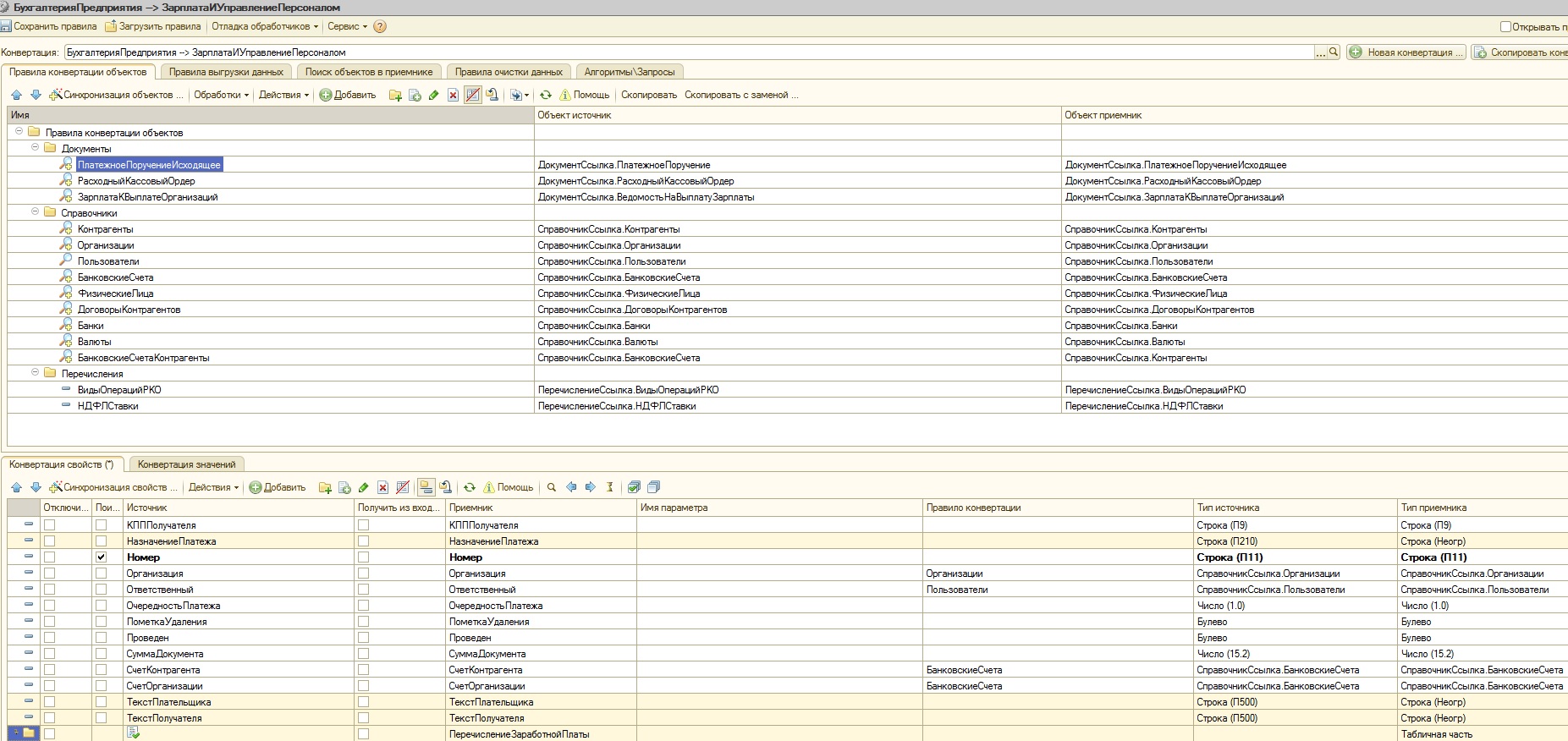Click Скопировать с заменой button
This screenshot has width=1568, height=741.
tap(741, 95)
